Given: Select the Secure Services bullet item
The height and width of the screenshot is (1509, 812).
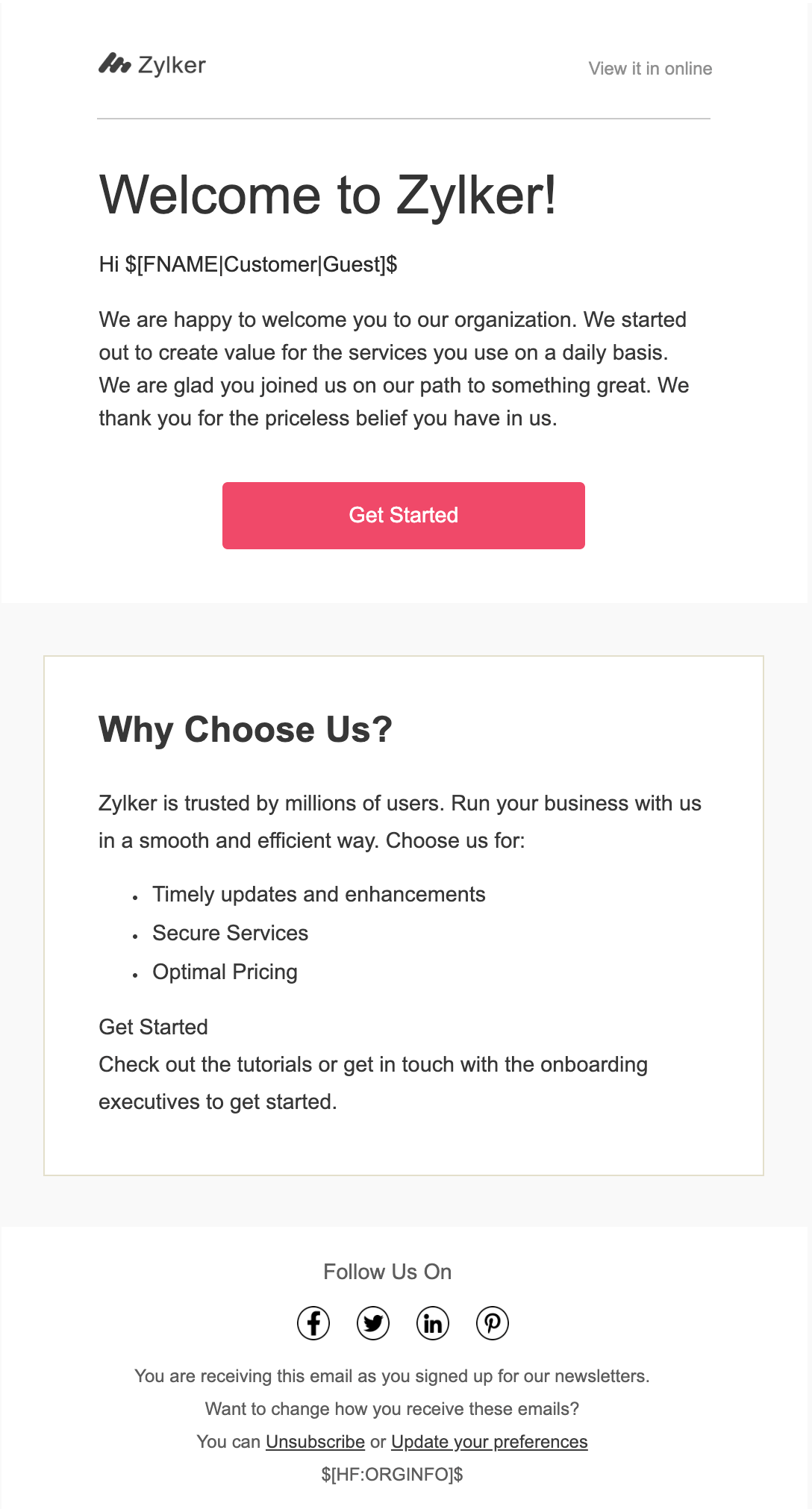Looking at the screenshot, I should [229, 933].
